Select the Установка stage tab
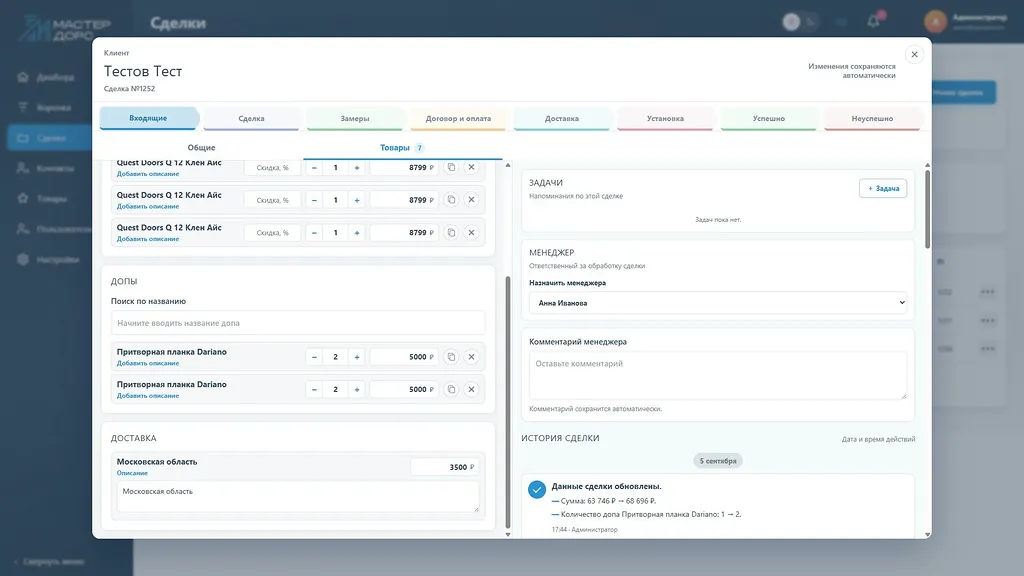The width and height of the screenshot is (1024, 576). coord(665,118)
